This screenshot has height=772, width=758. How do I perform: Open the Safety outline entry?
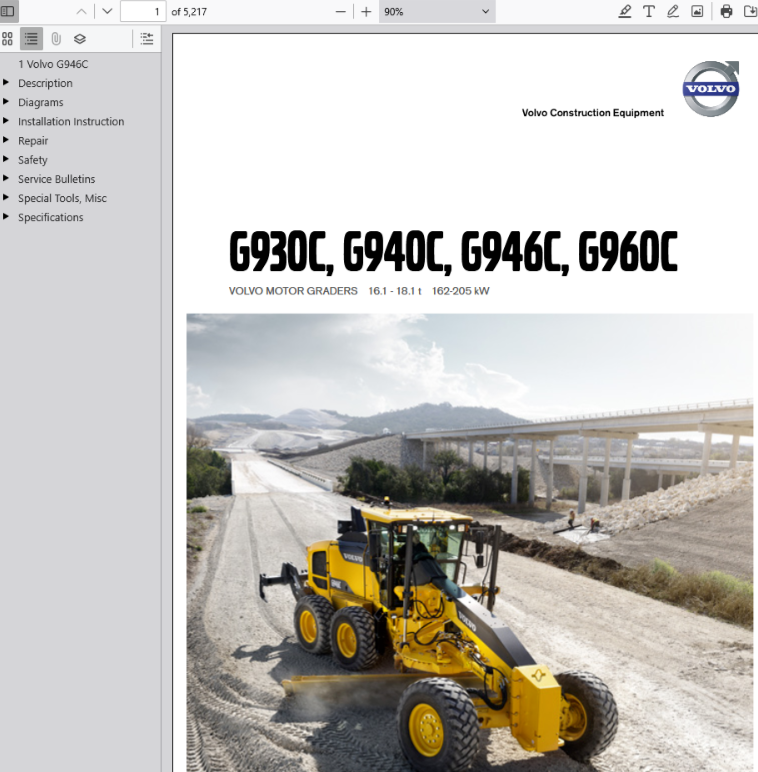pyautogui.click(x=33, y=160)
